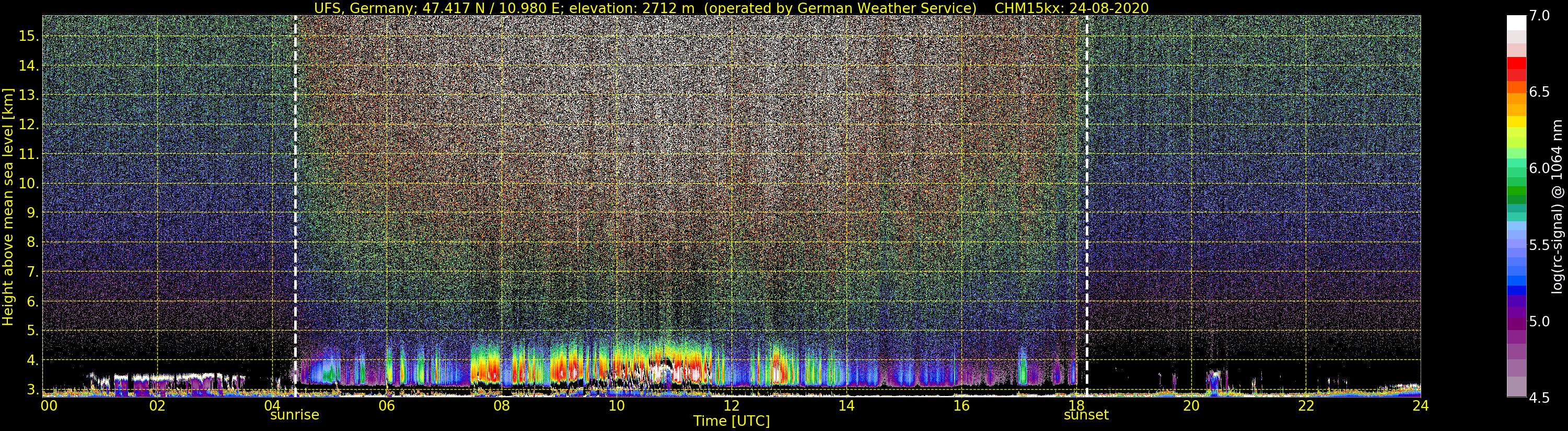Click the "06" time axis tick label
Viewport: 1568px width, 431px height.
click(387, 405)
